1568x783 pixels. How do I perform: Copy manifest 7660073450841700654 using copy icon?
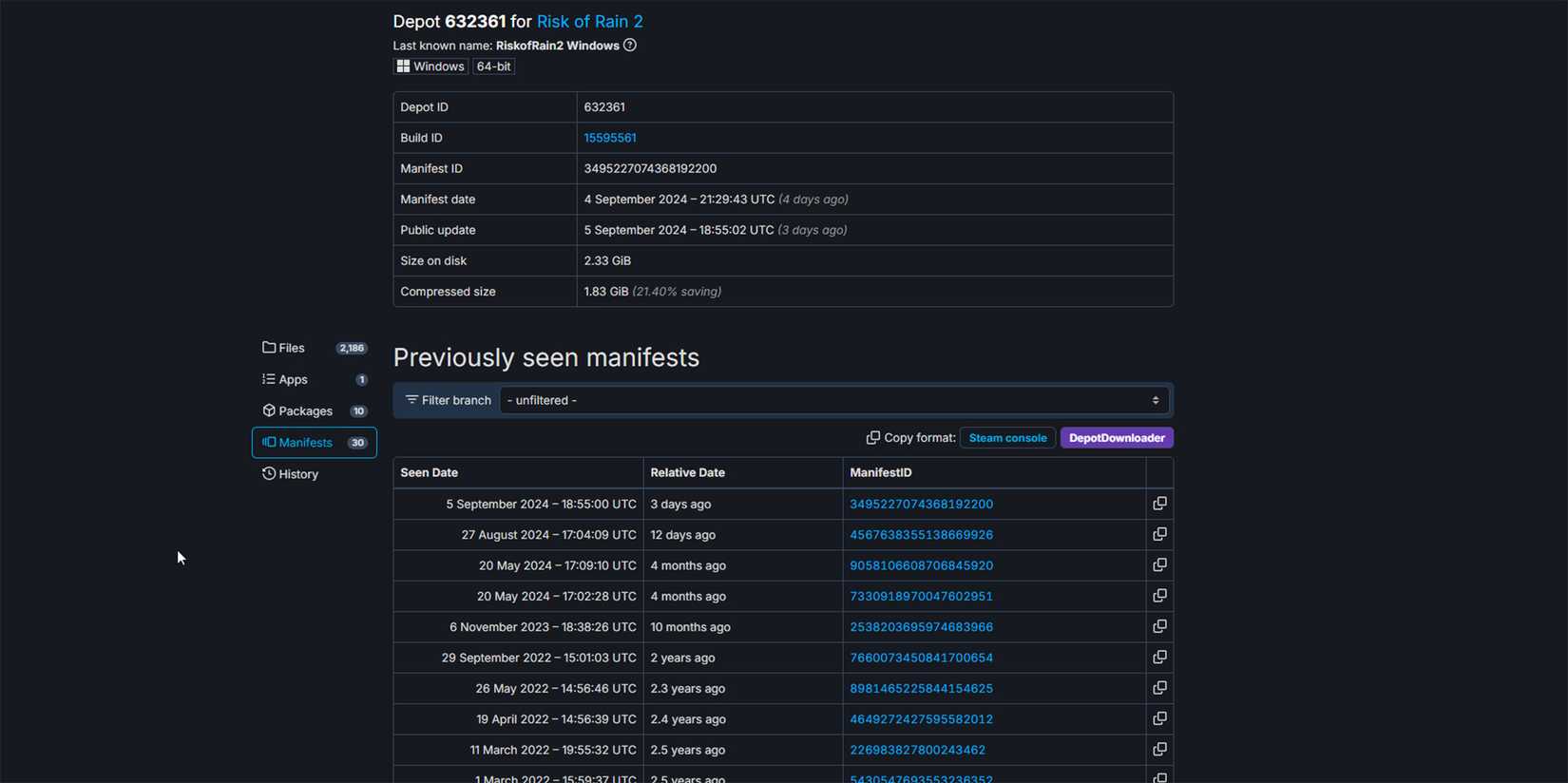(x=1159, y=658)
